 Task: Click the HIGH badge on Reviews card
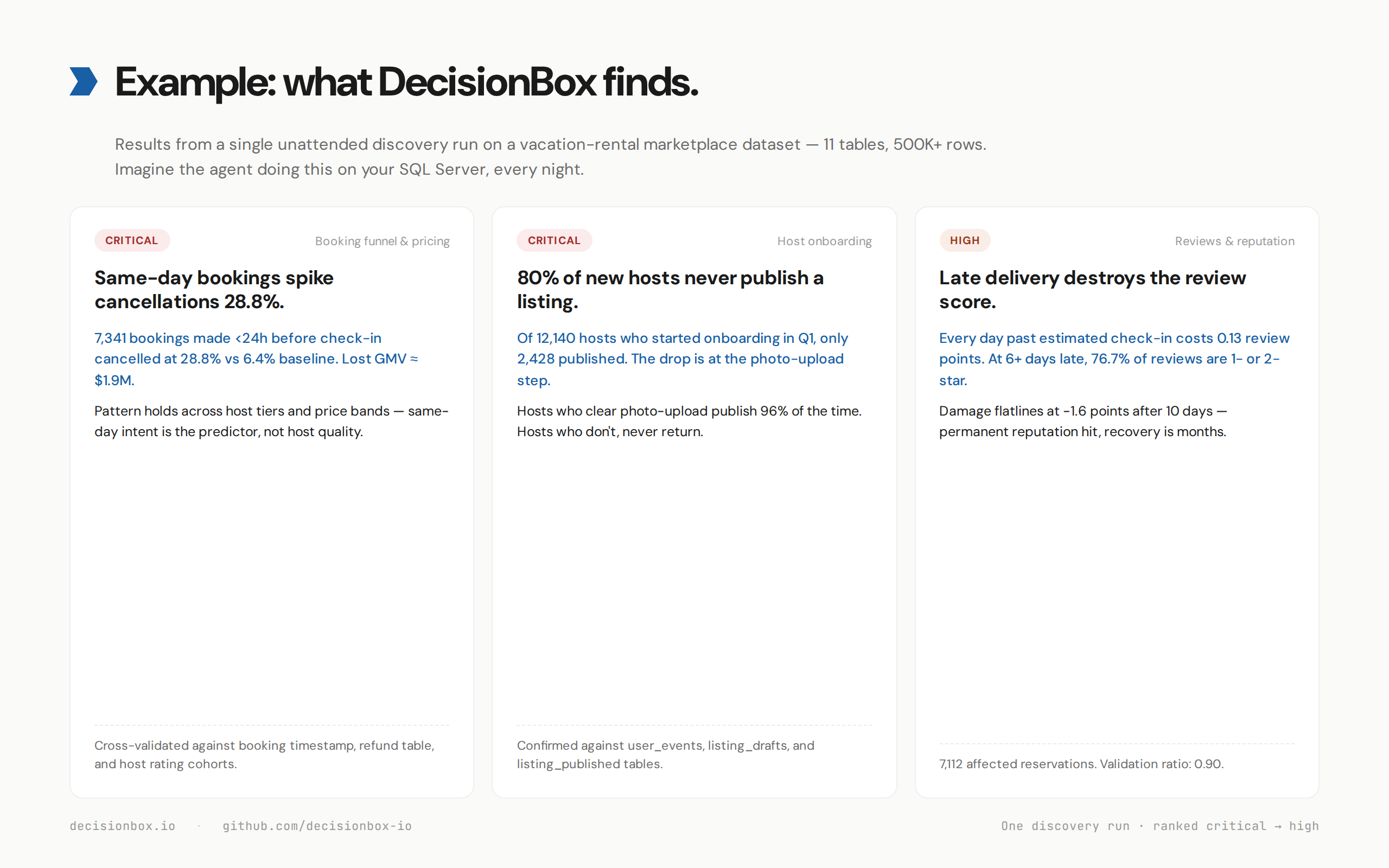pyautogui.click(x=965, y=240)
